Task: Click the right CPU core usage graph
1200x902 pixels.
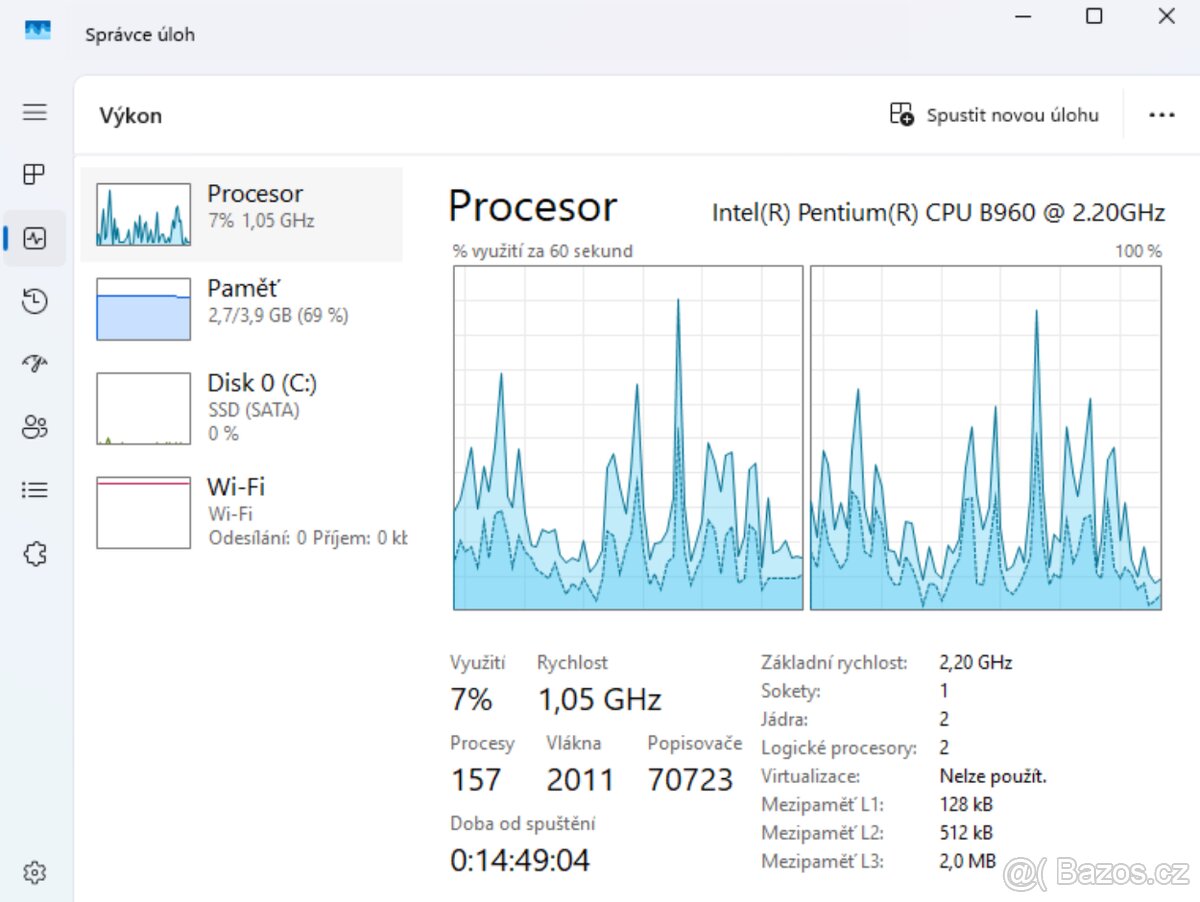Action: 985,437
